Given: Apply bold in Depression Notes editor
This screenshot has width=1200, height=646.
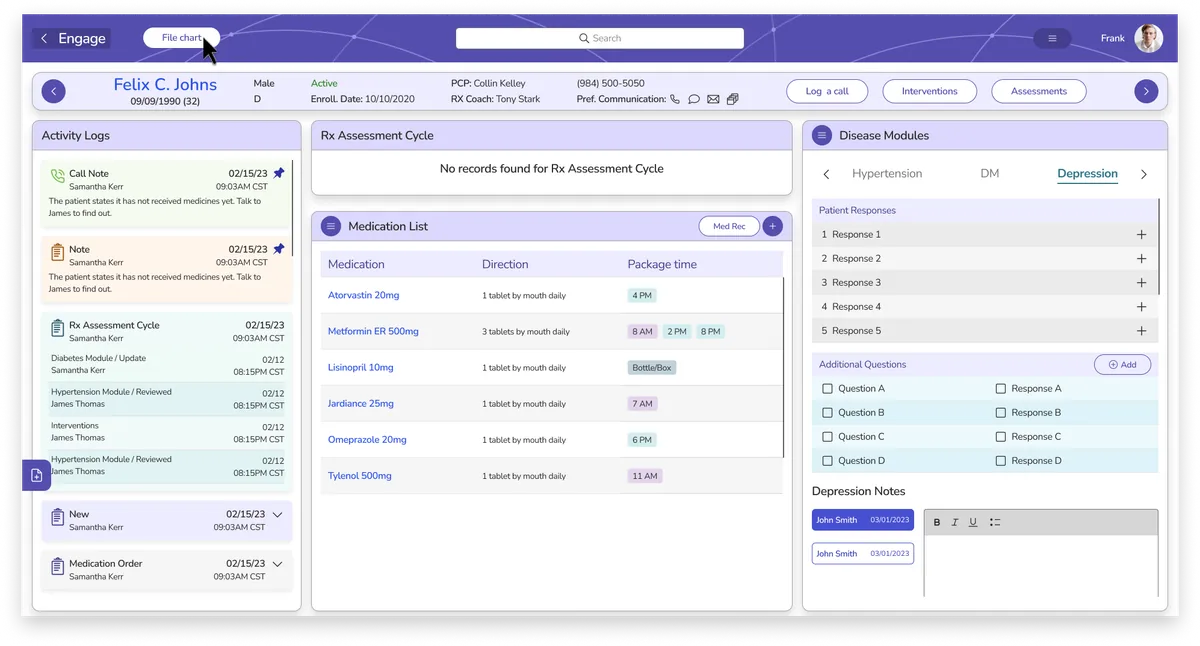Looking at the screenshot, I should 937,522.
